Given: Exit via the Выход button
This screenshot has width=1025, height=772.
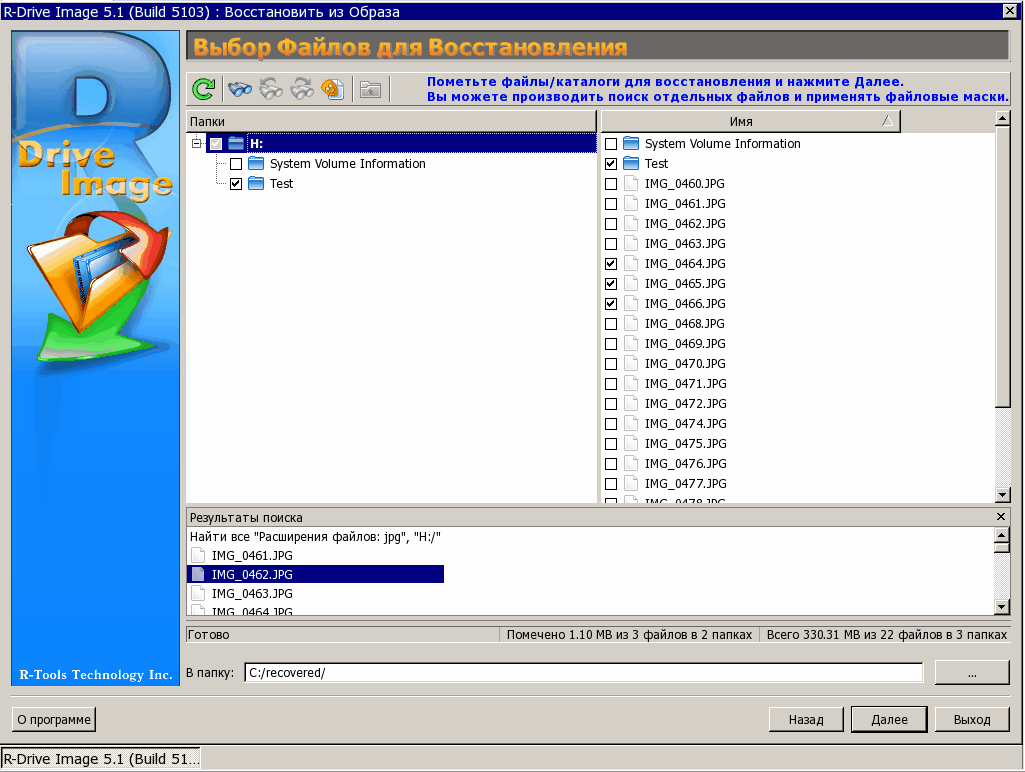Looking at the screenshot, I should [x=972, y=720].
